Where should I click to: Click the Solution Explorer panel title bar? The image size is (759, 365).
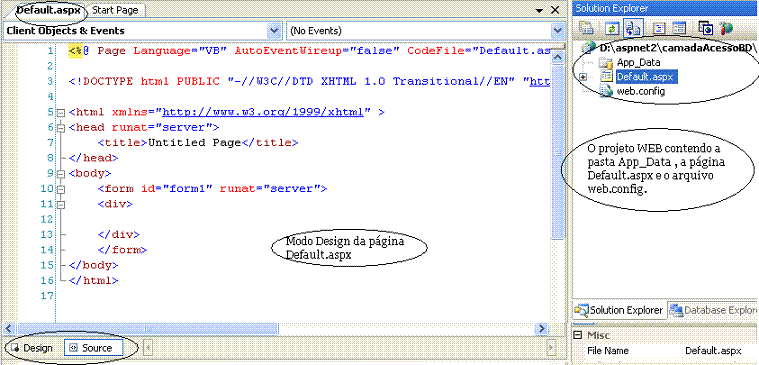pos(665,8)
